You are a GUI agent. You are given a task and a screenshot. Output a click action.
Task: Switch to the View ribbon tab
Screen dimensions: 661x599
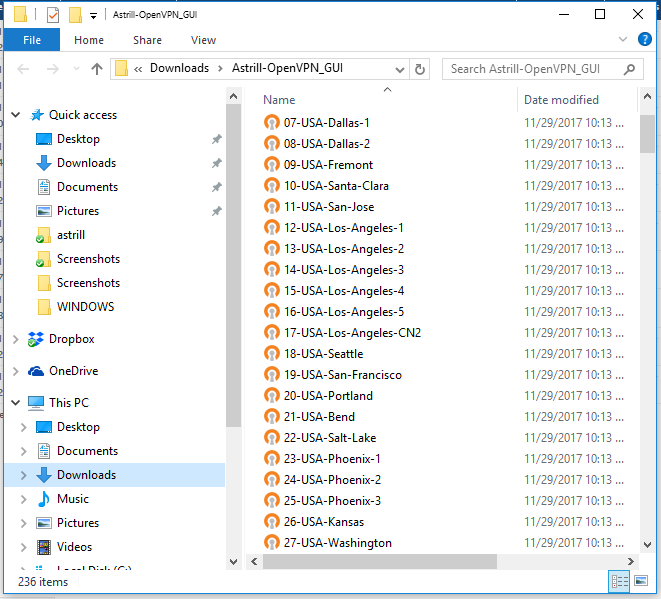point(203,40)
